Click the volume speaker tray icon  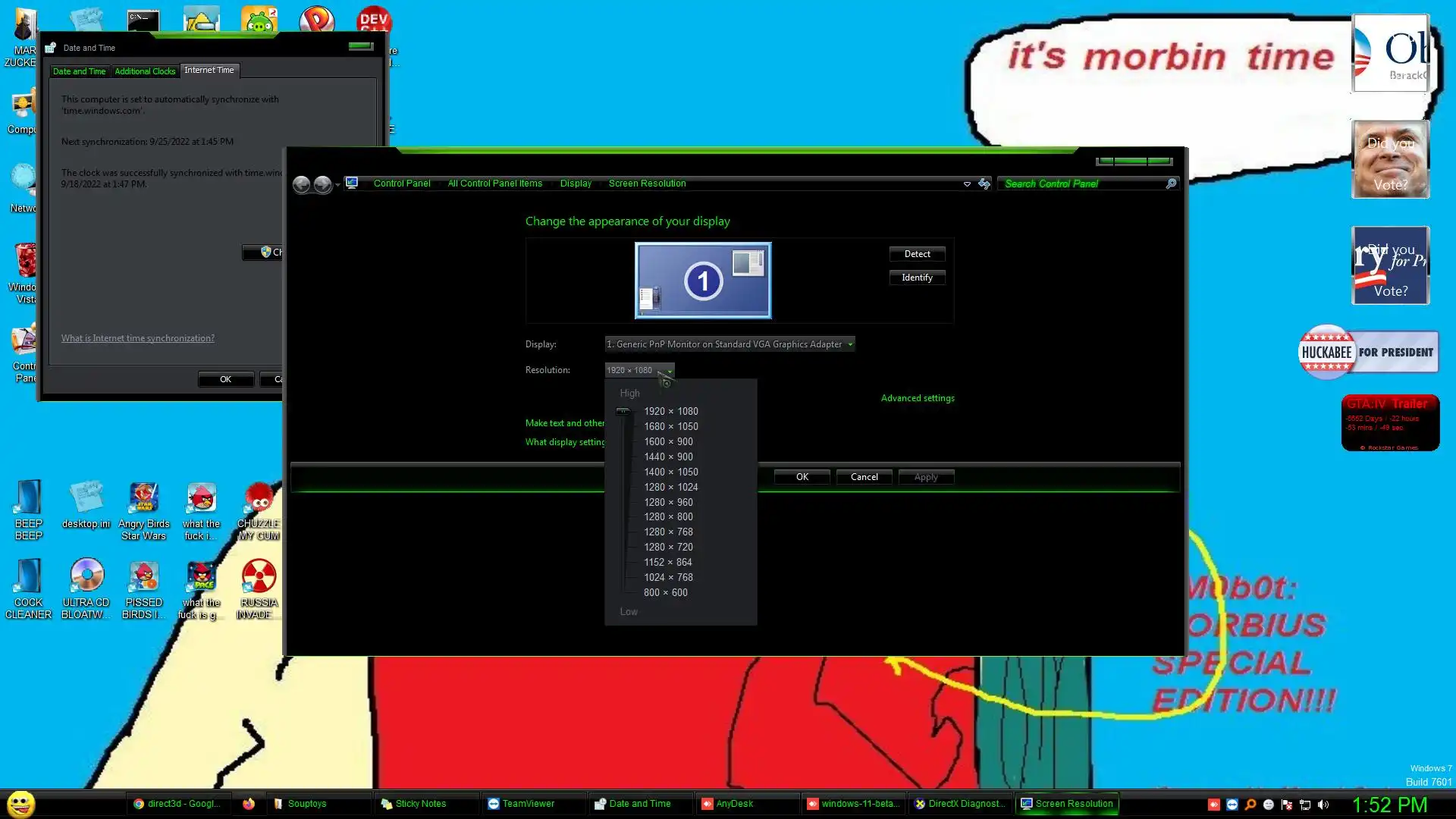(x=1323, y=805)
